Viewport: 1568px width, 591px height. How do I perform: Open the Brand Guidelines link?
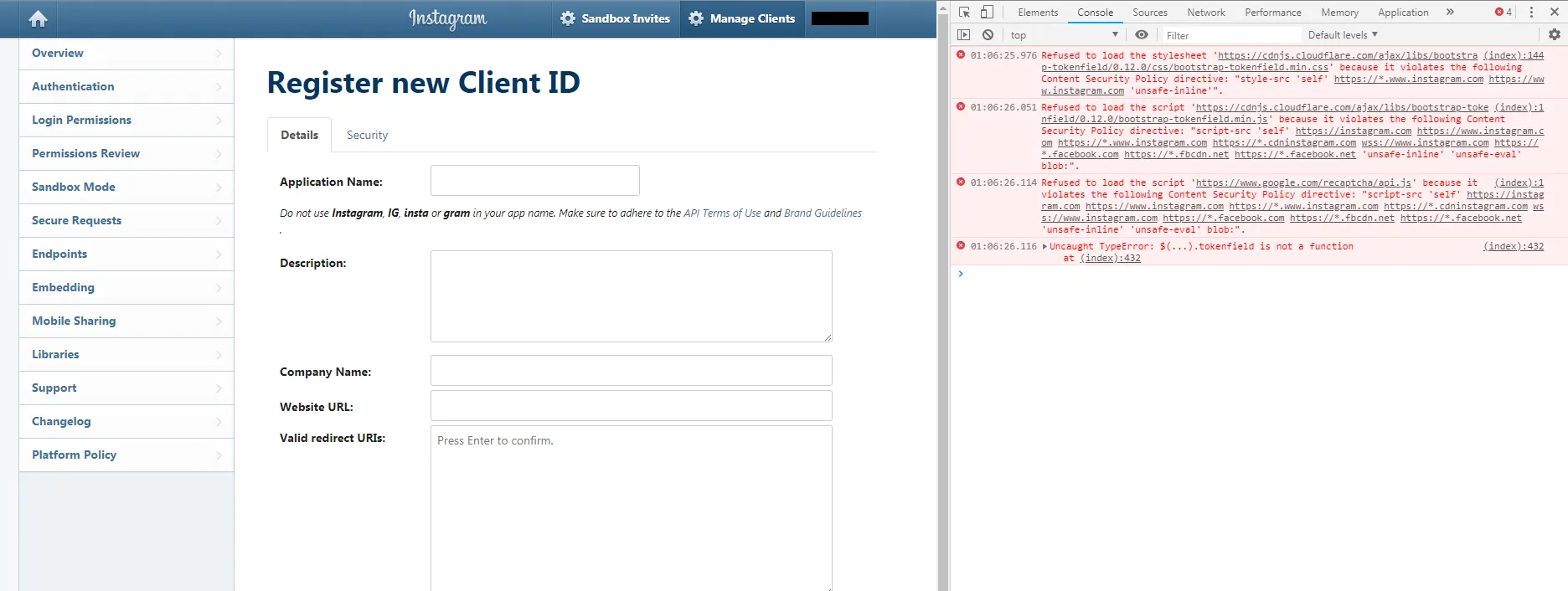point(823,213)
